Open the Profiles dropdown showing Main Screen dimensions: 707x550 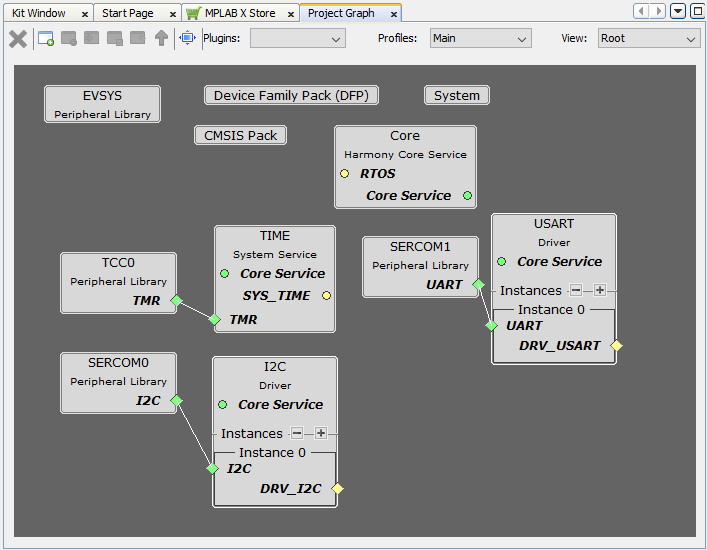click(480, 39)
